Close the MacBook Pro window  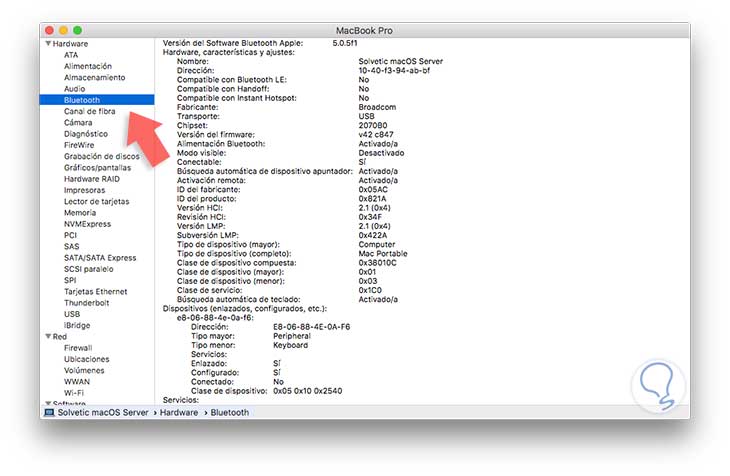tap(49, 30)
